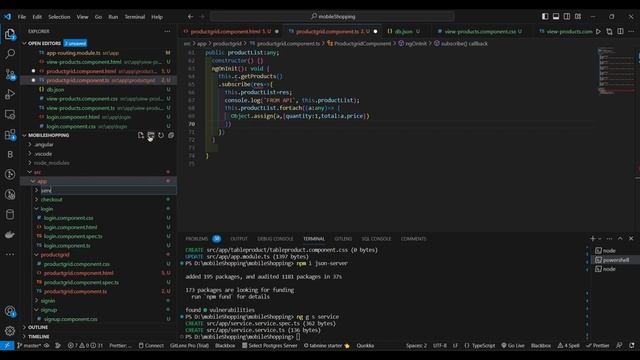Open the Remote Explorer view
Screen dimensions: 640x360
click(x=10, y=114)
